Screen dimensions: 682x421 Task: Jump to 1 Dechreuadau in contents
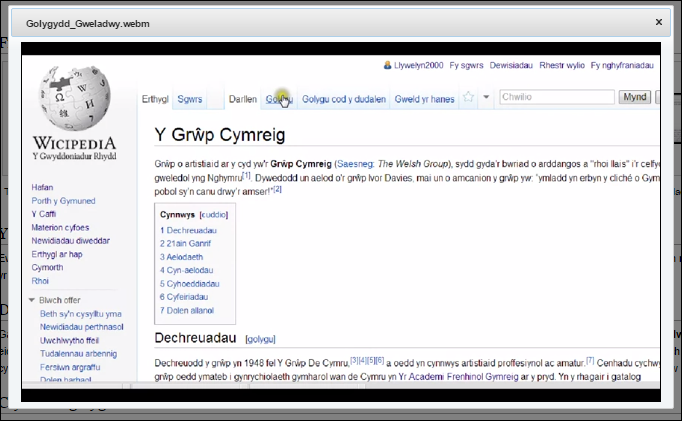(188, 231)
